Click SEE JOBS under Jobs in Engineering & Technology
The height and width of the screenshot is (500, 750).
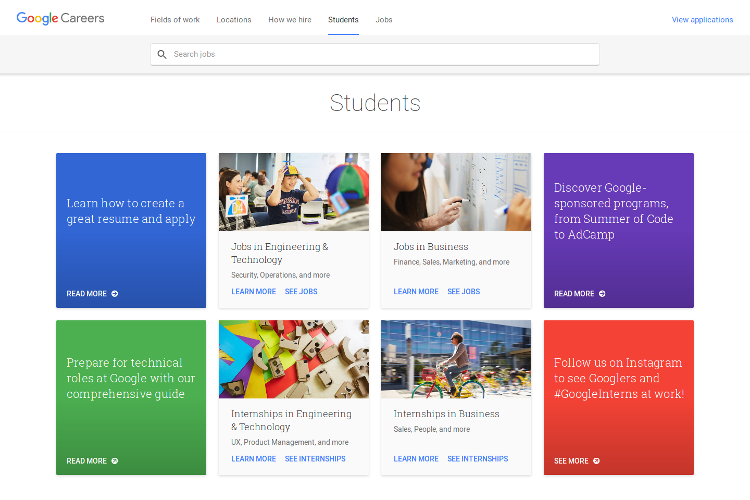click(301, 291)
